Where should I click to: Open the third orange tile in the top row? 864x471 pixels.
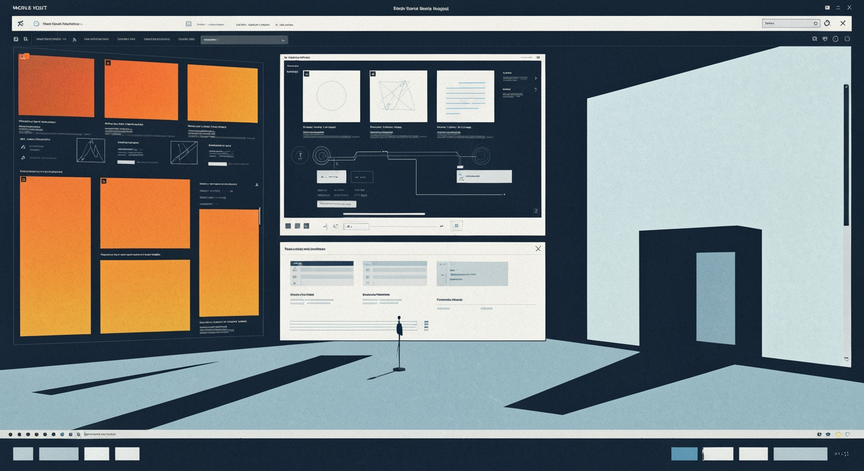(223, 94)
